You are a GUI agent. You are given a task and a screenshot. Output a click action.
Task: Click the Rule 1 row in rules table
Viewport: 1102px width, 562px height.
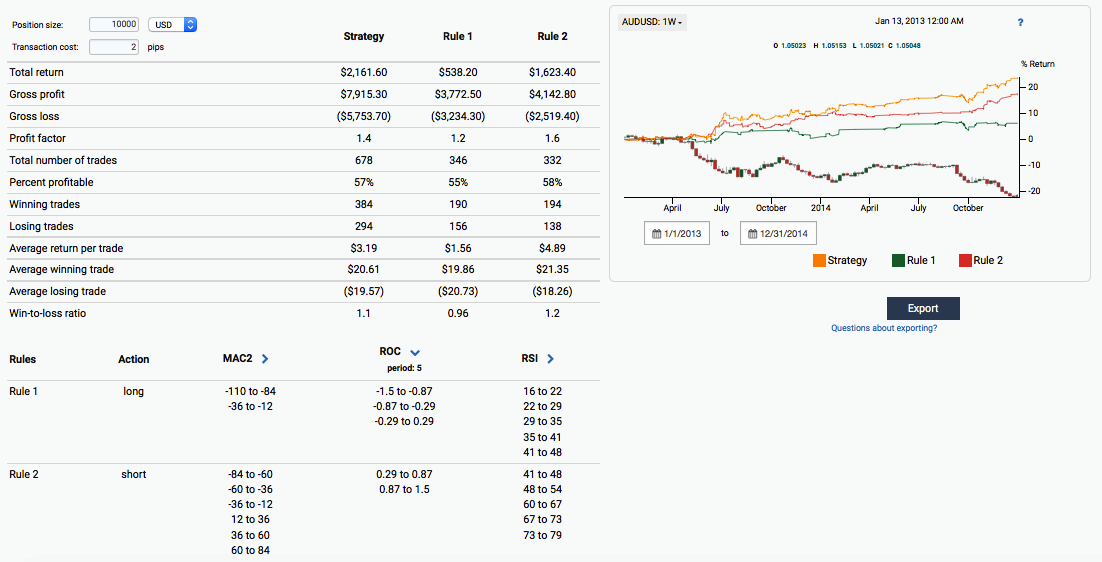(304, 422)
